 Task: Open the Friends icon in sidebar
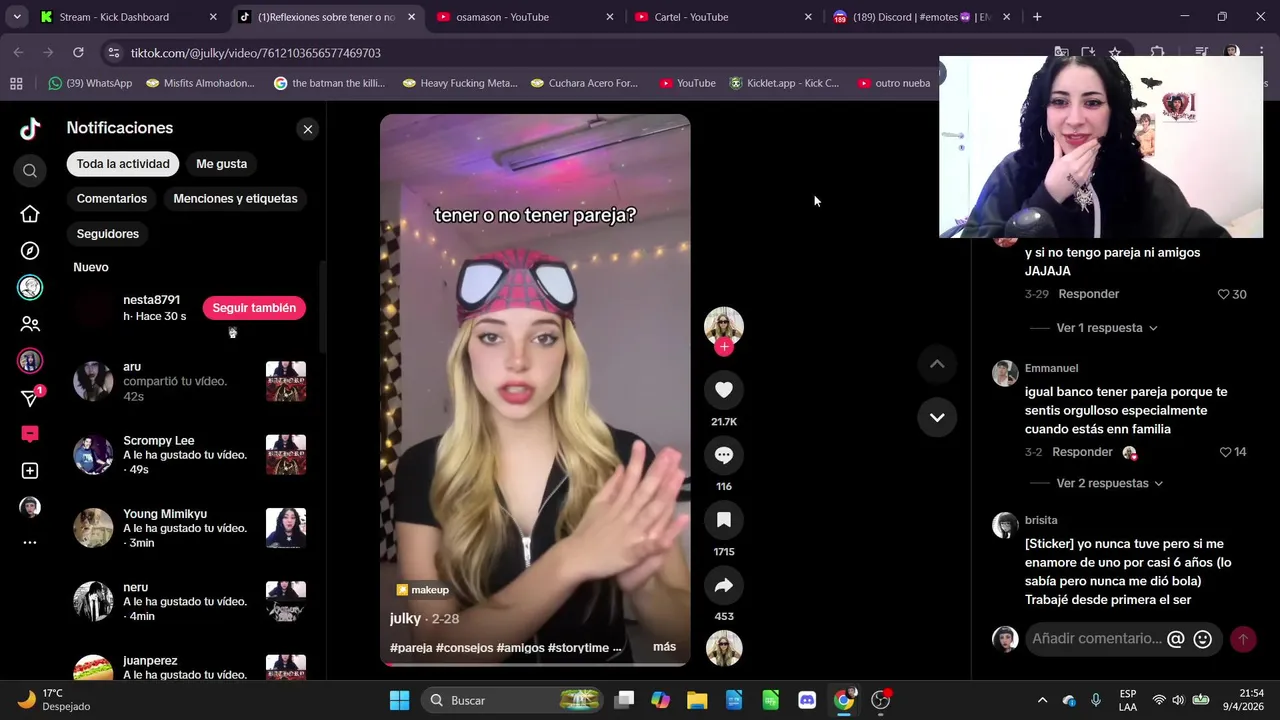click(30, 324)
